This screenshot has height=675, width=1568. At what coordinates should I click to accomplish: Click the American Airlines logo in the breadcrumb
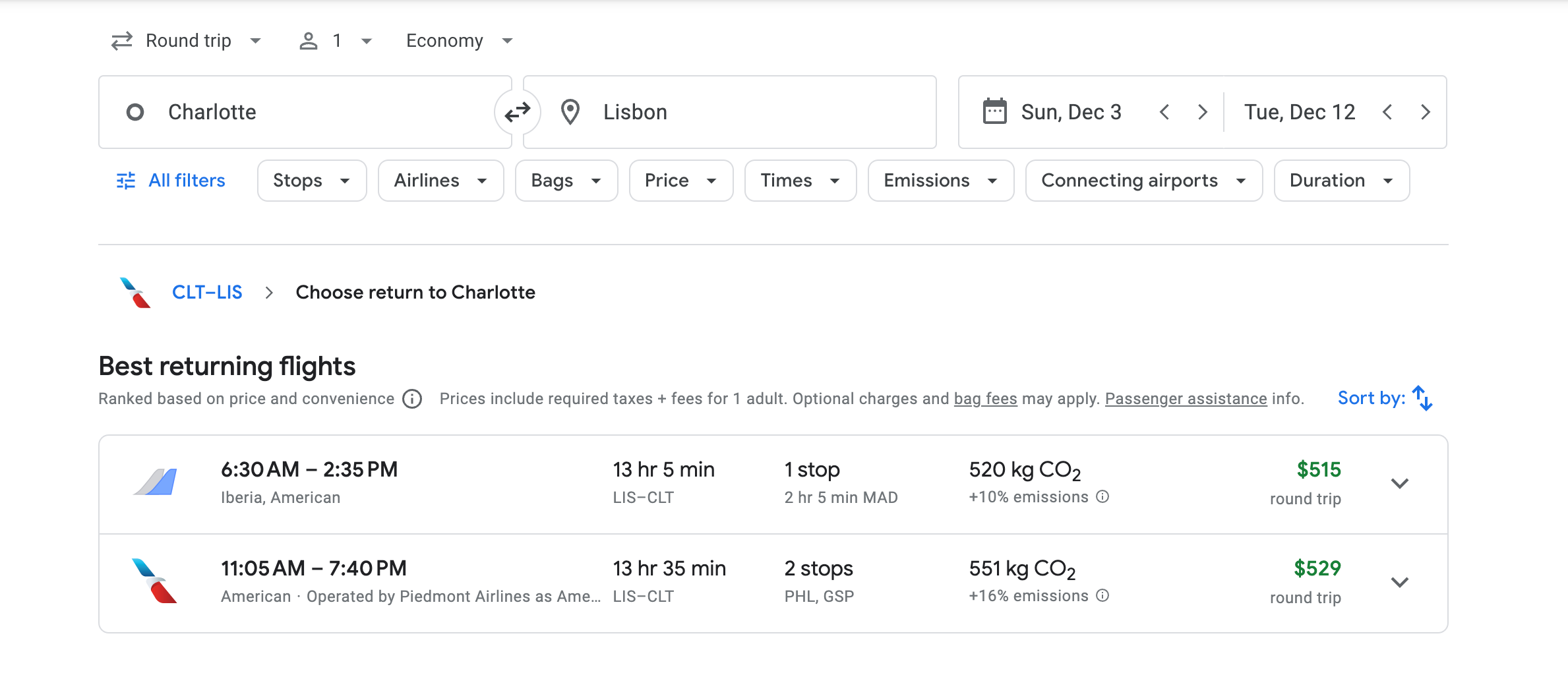133,292
